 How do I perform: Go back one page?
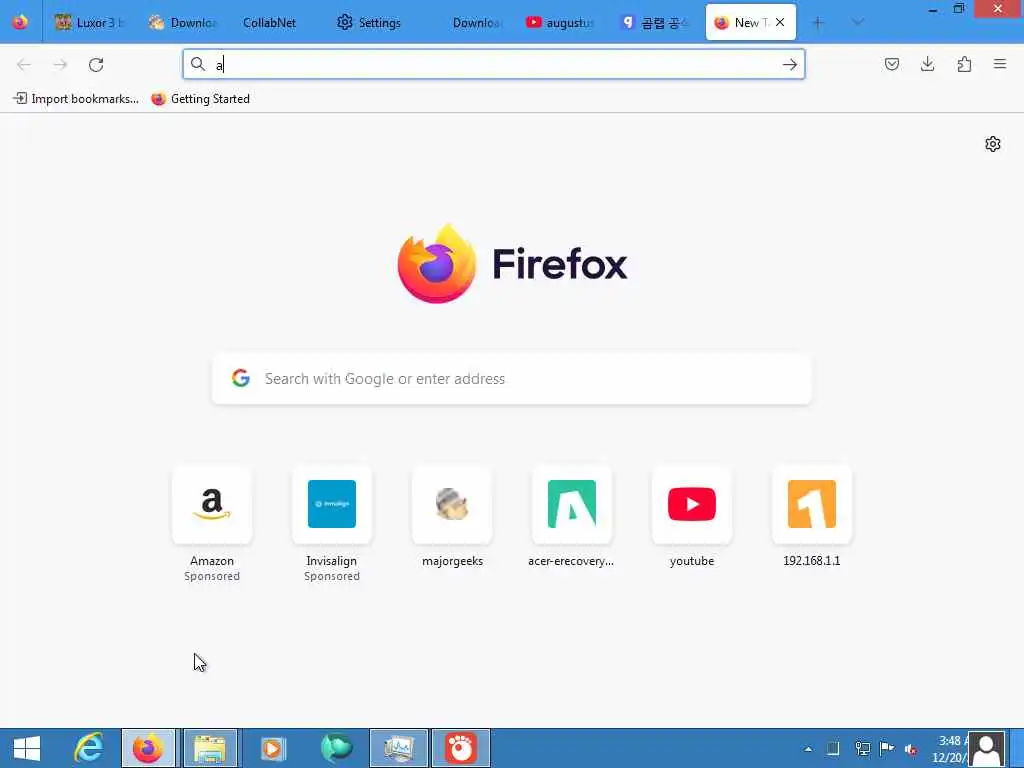coord(24,64)
